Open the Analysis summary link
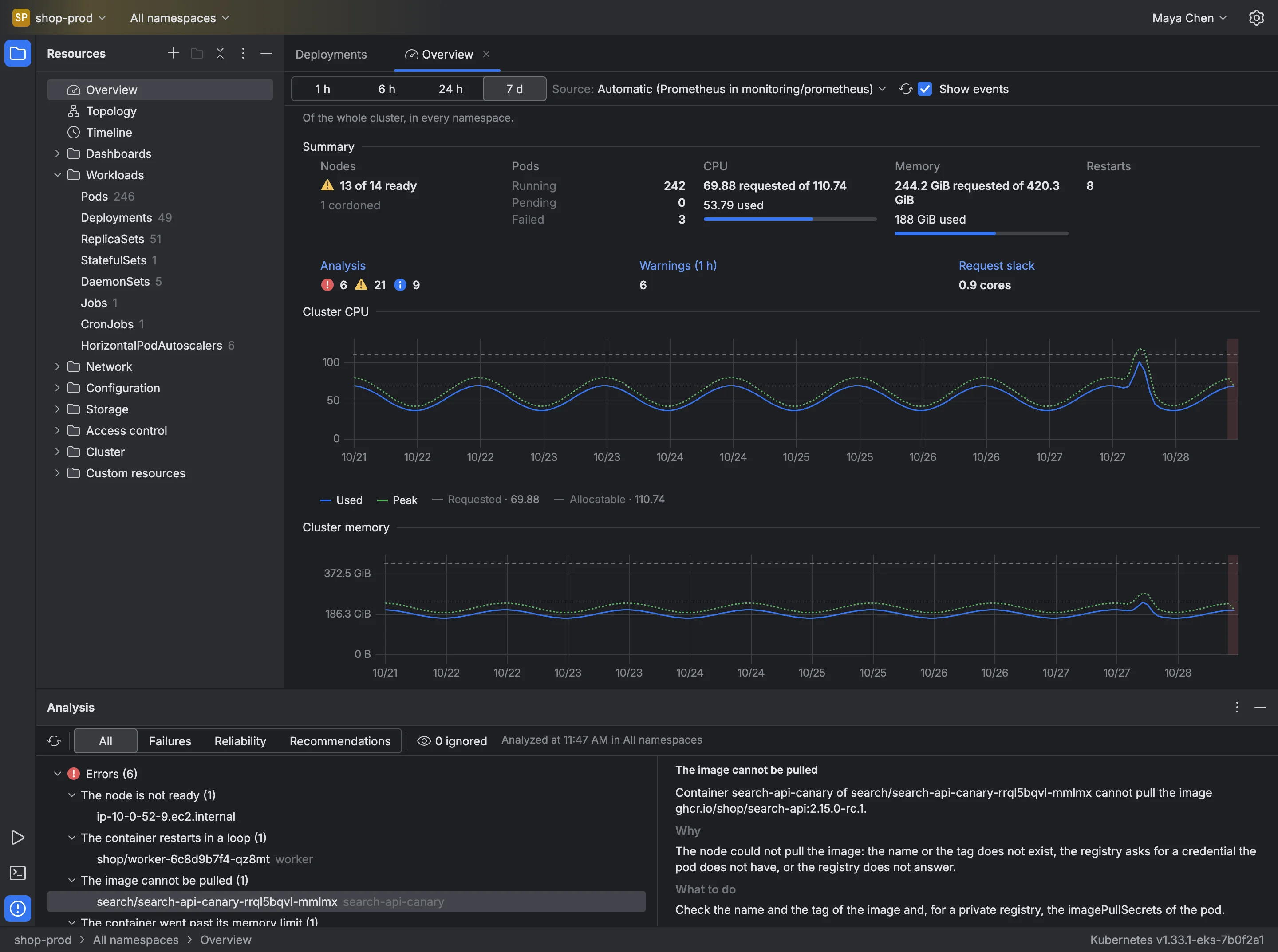The height and width of the screenshot is (952, 1278). [343, 266]
